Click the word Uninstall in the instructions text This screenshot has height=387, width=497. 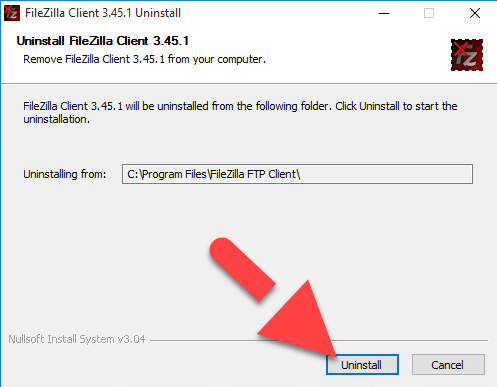click(379, 106)
